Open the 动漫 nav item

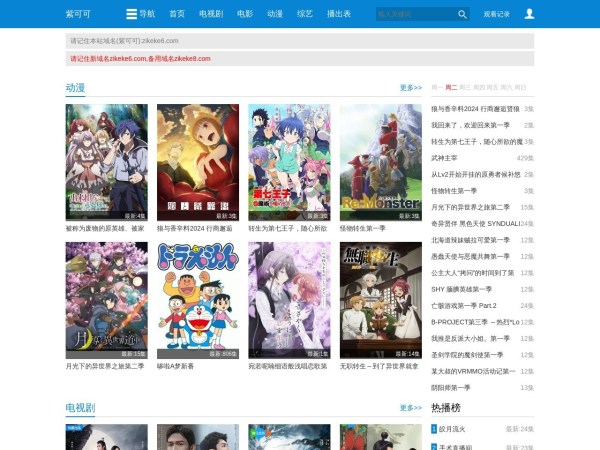275,14
